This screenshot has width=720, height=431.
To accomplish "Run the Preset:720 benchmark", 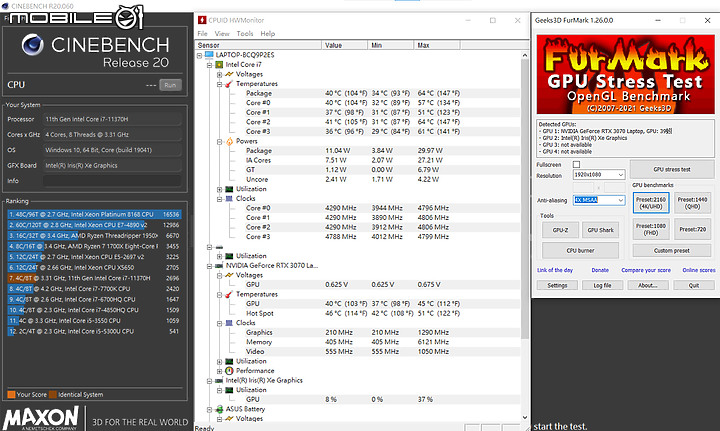I will point(692,229).
